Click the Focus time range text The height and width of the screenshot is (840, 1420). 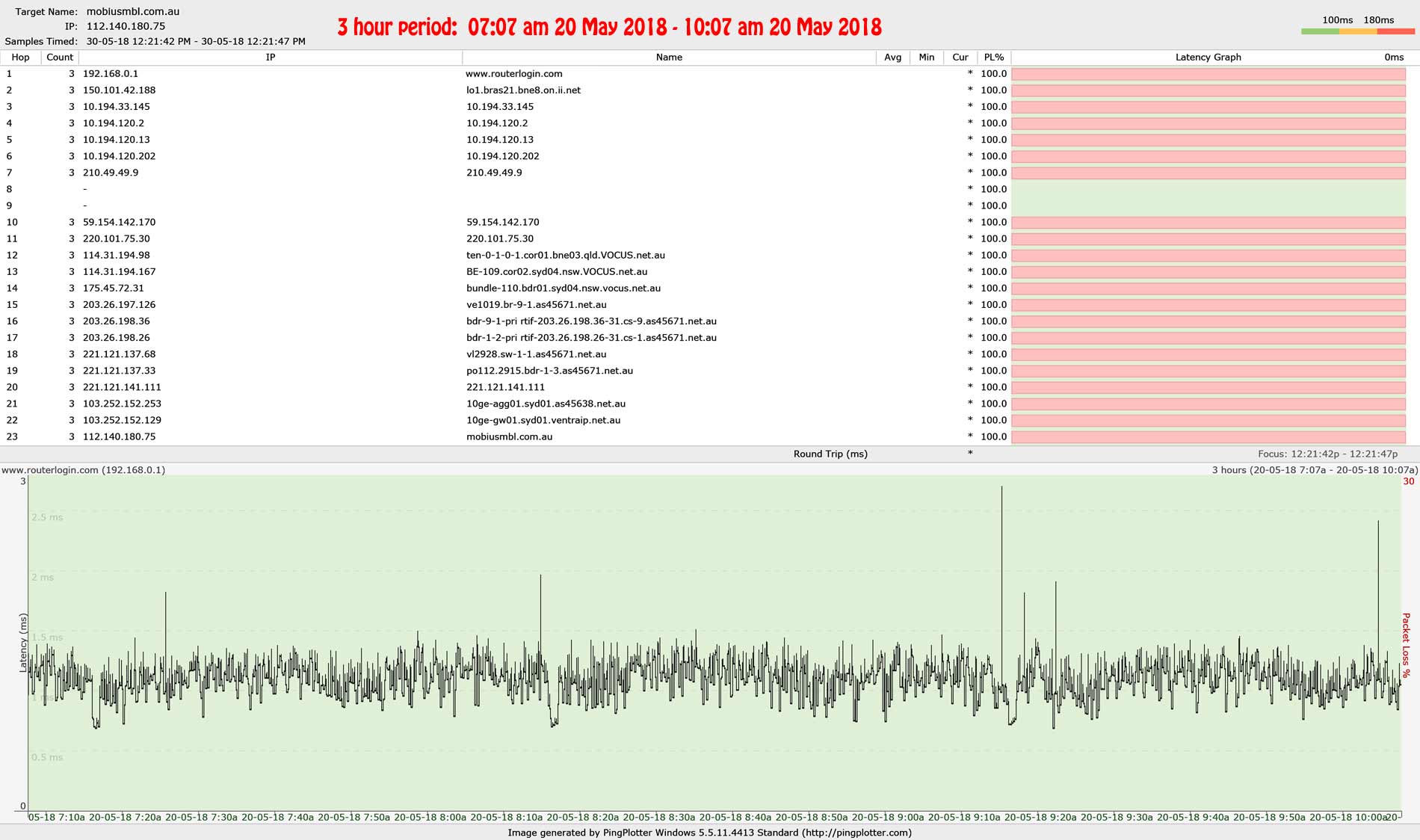click(1327, 454)
